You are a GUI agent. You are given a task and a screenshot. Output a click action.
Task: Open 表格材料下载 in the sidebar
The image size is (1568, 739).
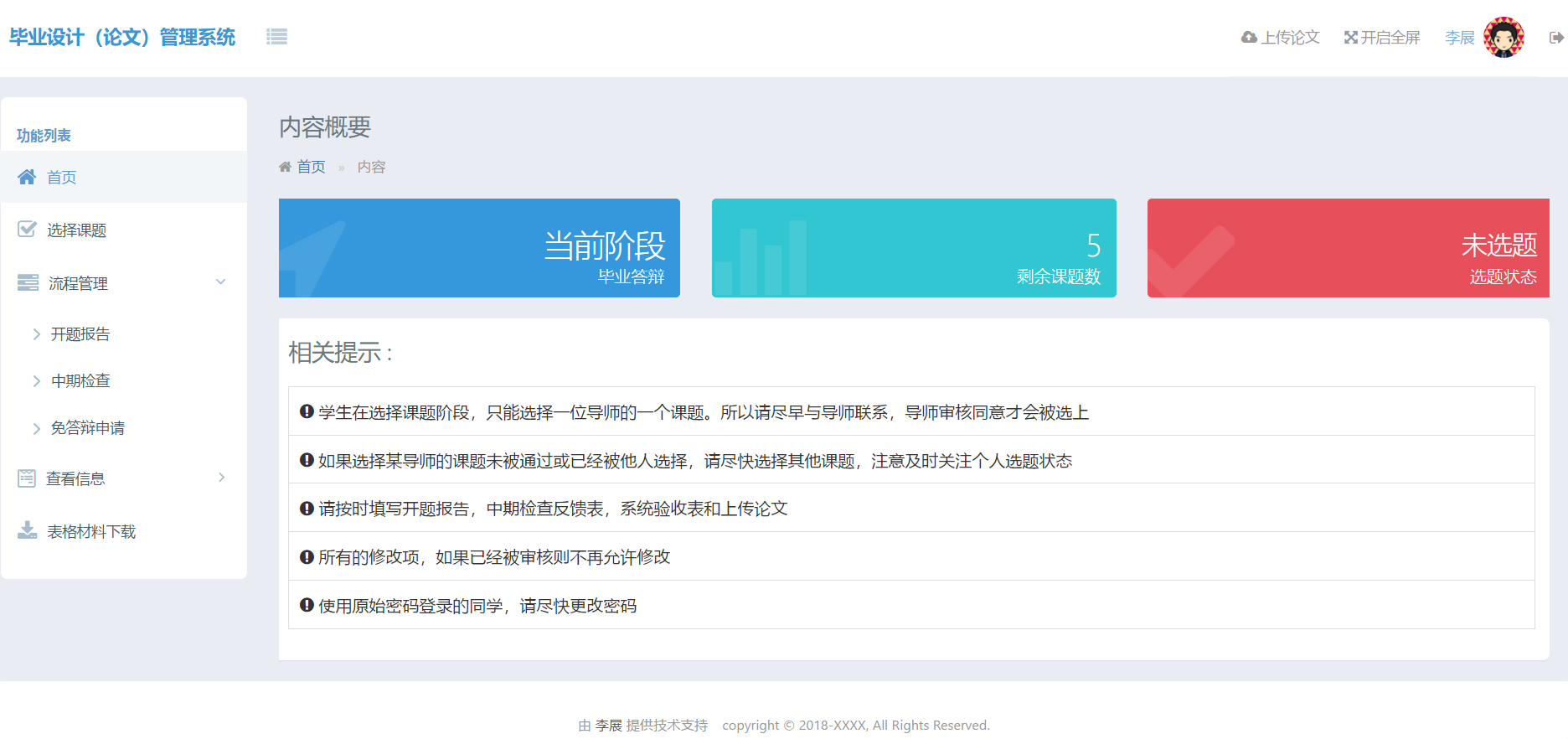tap(124, 531)
